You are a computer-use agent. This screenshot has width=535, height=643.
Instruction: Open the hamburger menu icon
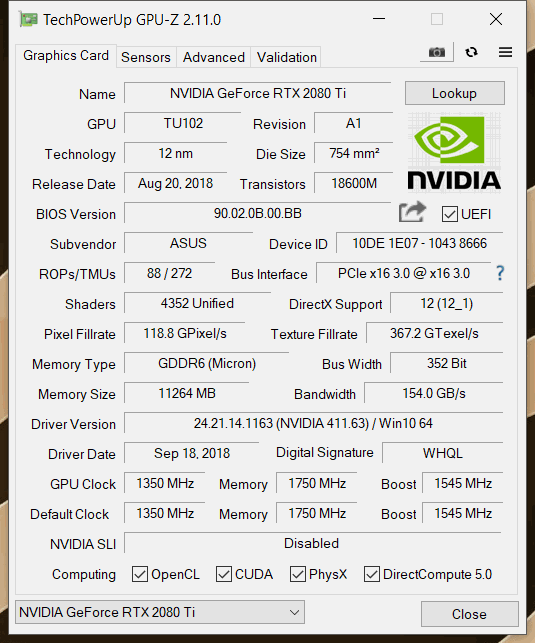coord(505,52)
